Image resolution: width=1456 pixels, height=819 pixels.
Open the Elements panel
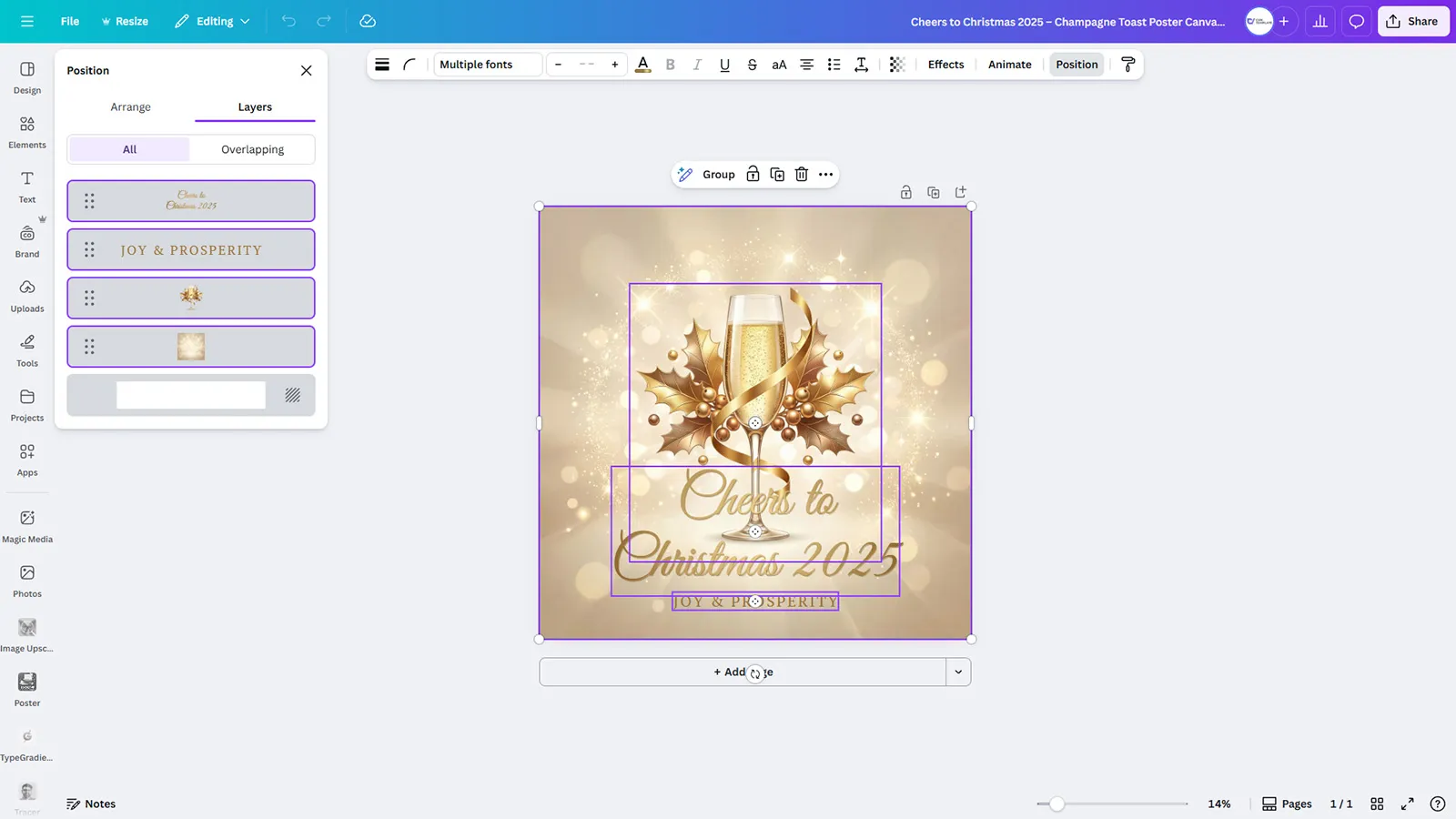(x=26, y=130)
